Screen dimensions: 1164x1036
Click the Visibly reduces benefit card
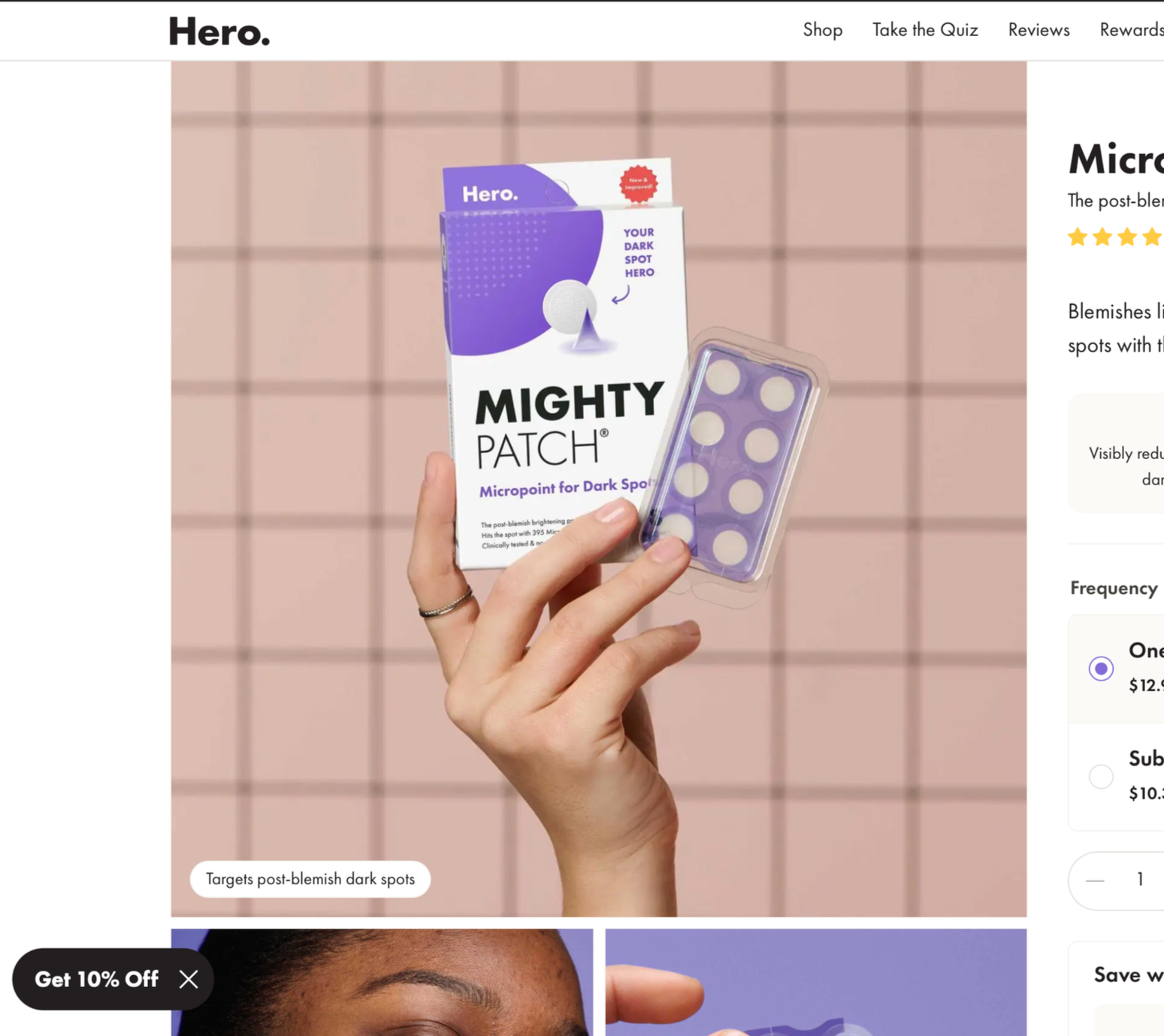coord(1117,453)
